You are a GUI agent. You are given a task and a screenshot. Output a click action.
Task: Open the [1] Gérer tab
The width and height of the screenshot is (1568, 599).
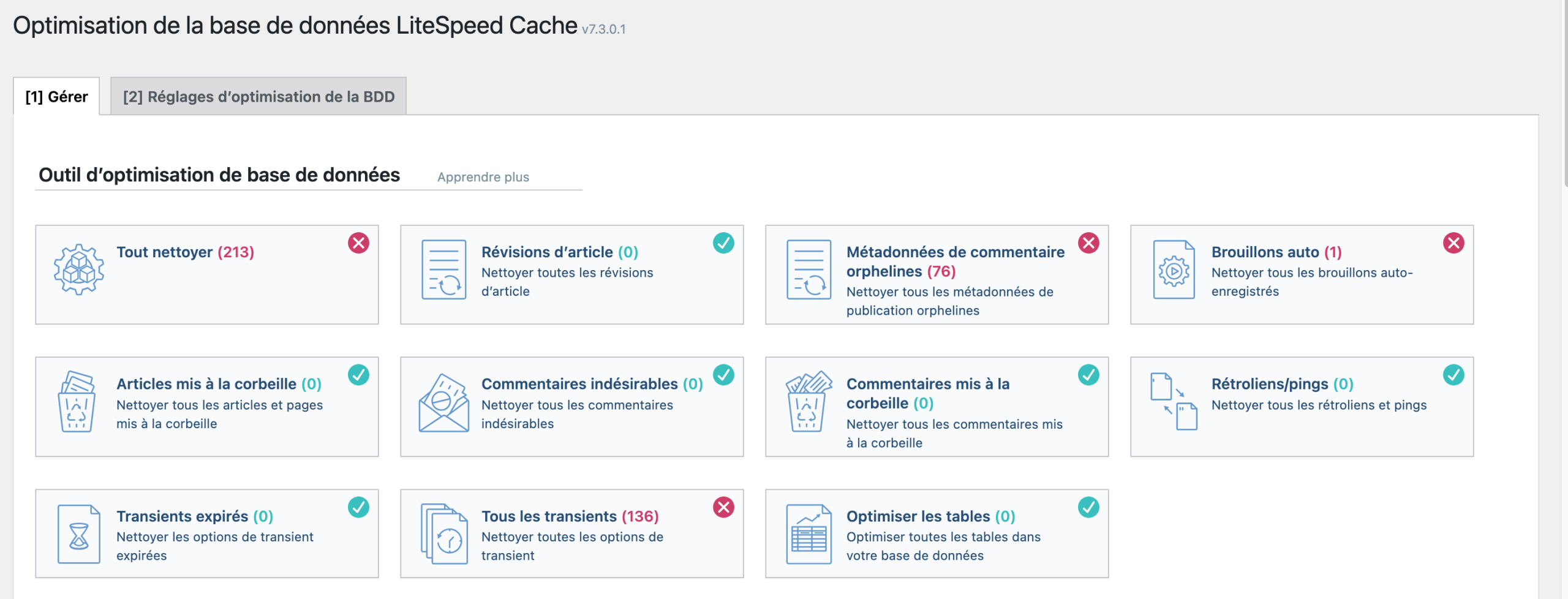pos(56,96)
